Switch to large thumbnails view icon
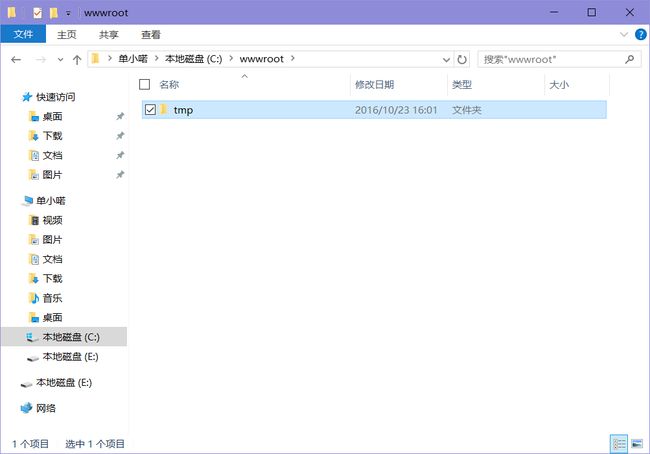 [637, 444]
